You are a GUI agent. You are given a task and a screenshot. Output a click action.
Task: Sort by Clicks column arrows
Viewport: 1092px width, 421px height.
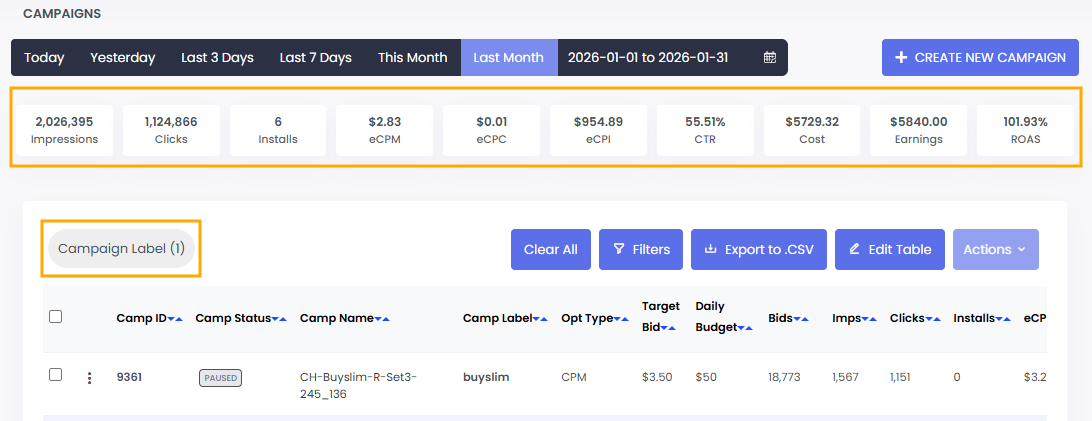[x=932, y=319]
